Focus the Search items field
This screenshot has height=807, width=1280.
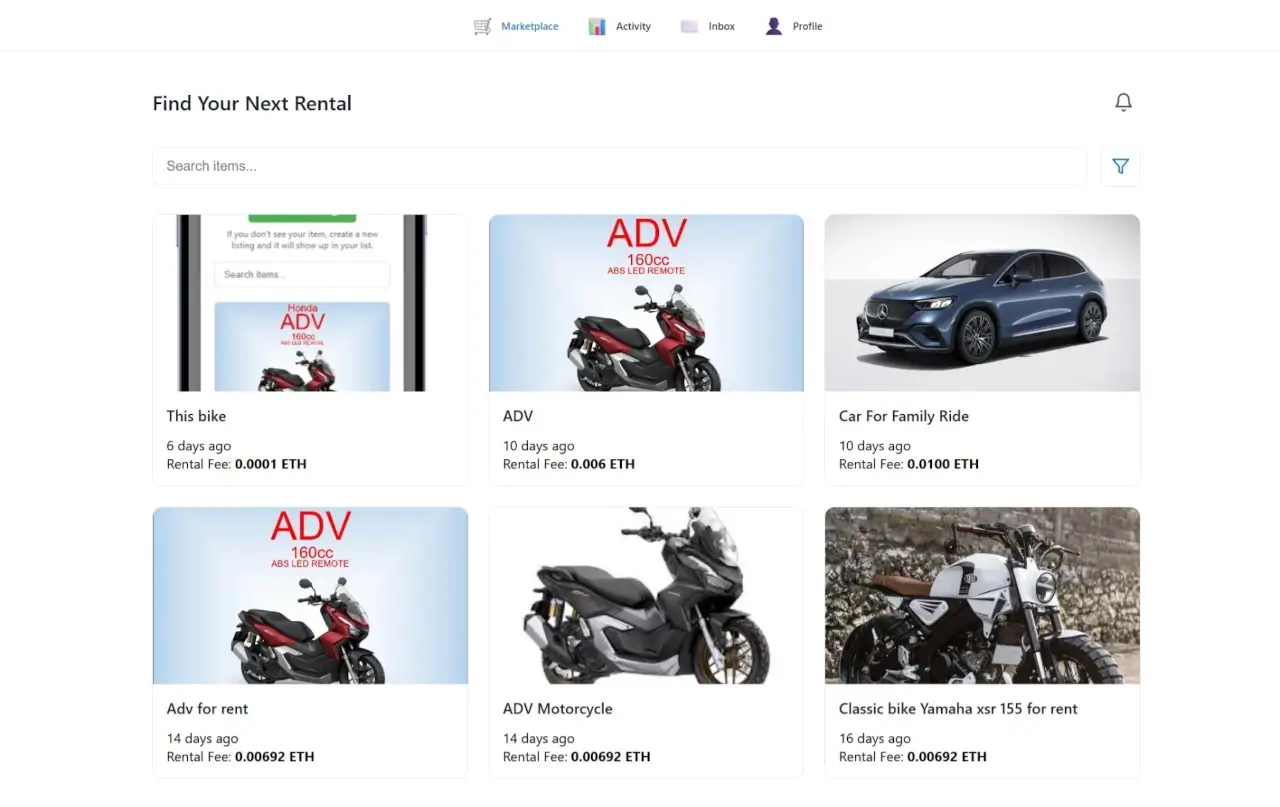[619, 166]
